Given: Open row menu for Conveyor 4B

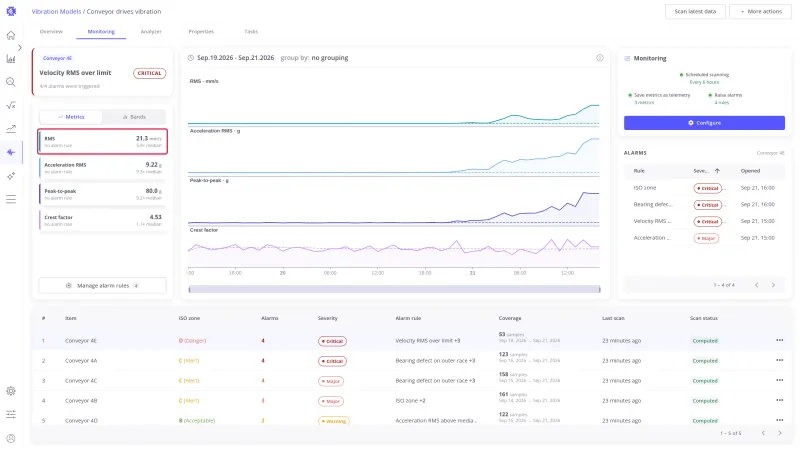Looking at the screenshot, I should (x=780, y=401).
